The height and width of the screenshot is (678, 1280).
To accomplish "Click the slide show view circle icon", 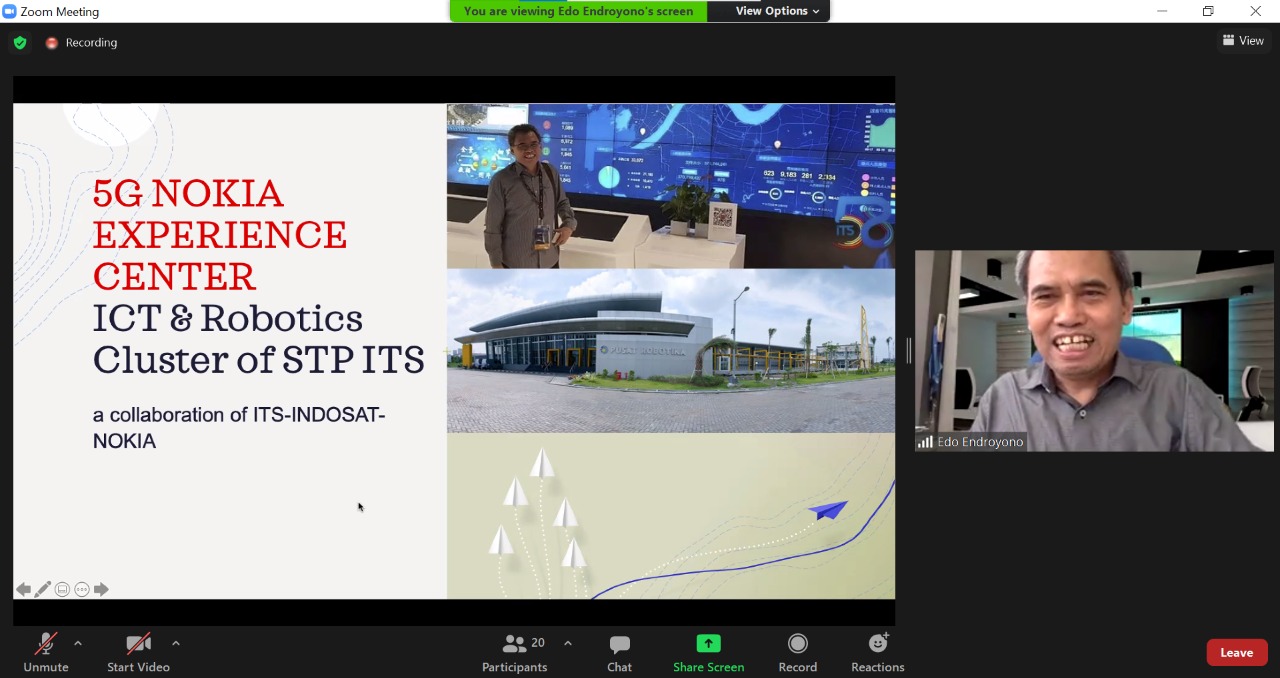I will pos(62,590).
